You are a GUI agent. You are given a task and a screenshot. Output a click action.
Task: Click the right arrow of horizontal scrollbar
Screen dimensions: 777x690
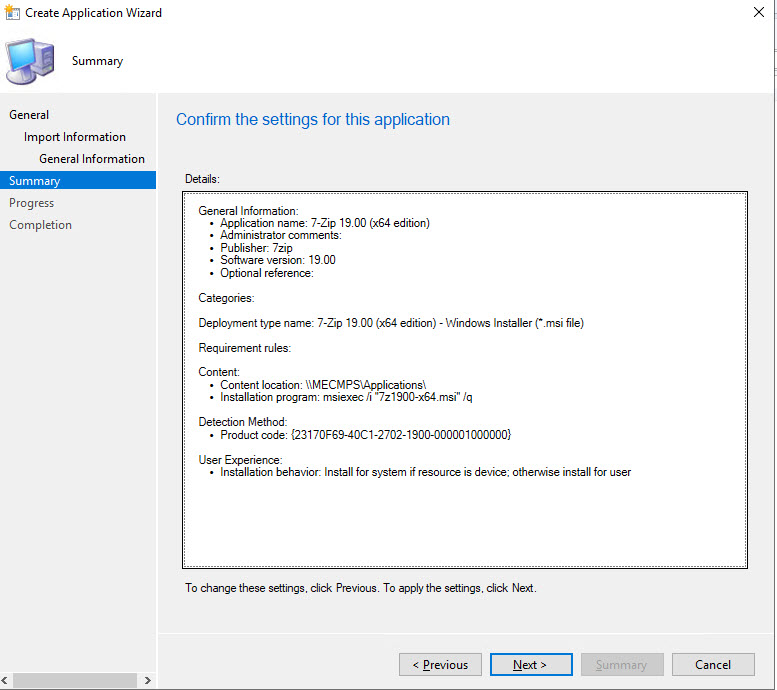148,681
